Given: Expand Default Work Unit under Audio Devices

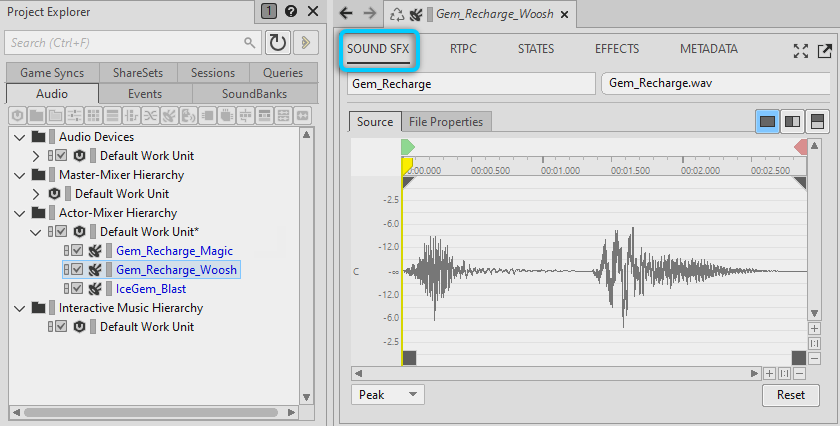Looking at the screenshot, I should coord(37,156).
